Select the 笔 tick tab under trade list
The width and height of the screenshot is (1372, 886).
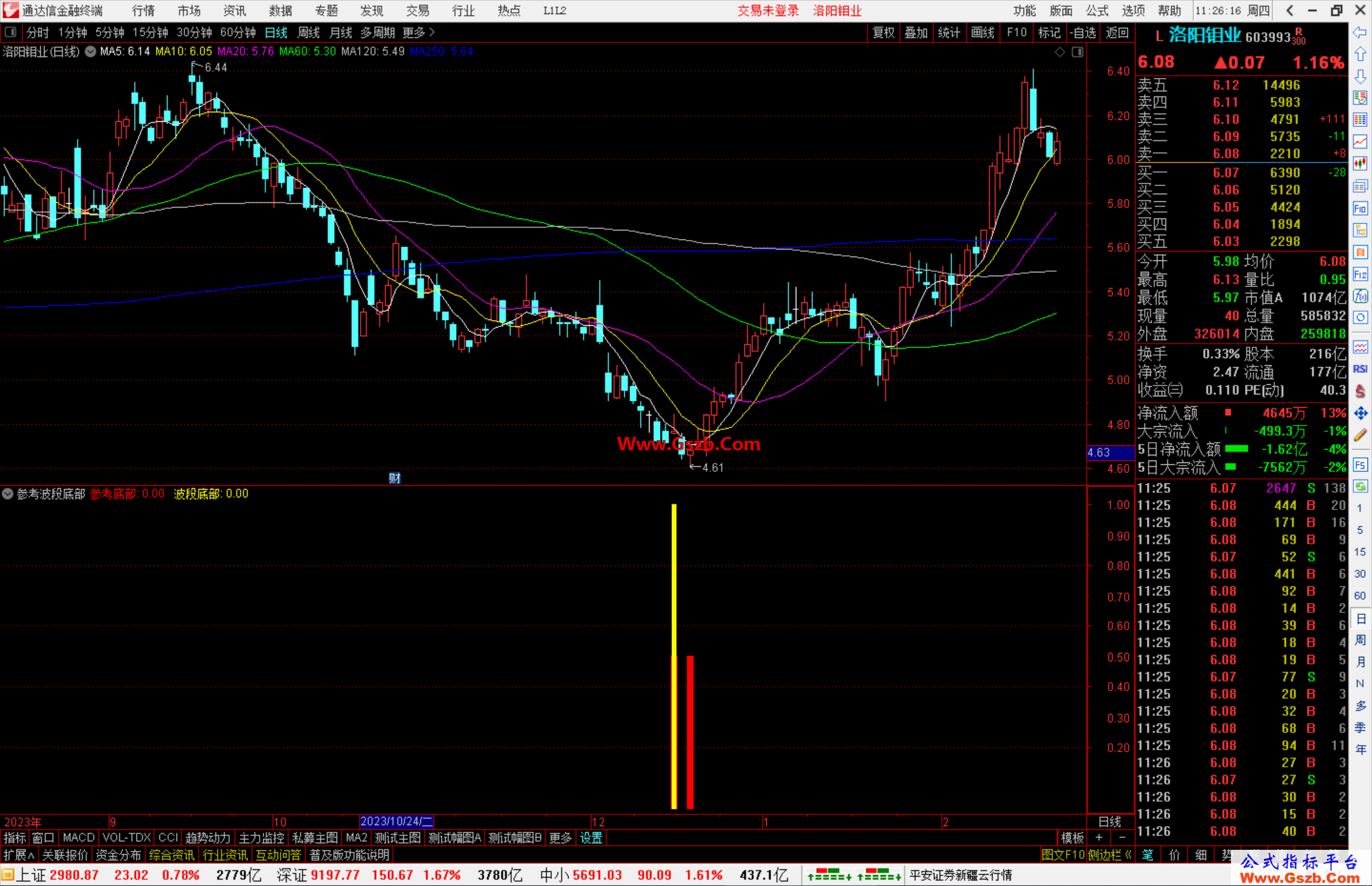[1148, 855]
